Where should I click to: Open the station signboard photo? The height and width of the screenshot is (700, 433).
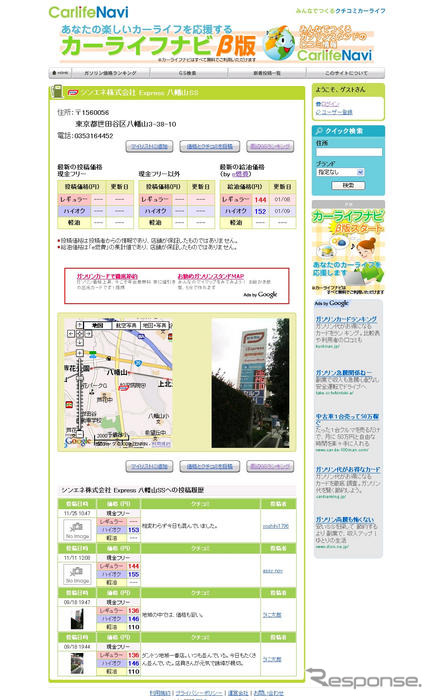(x=250, y=383)
